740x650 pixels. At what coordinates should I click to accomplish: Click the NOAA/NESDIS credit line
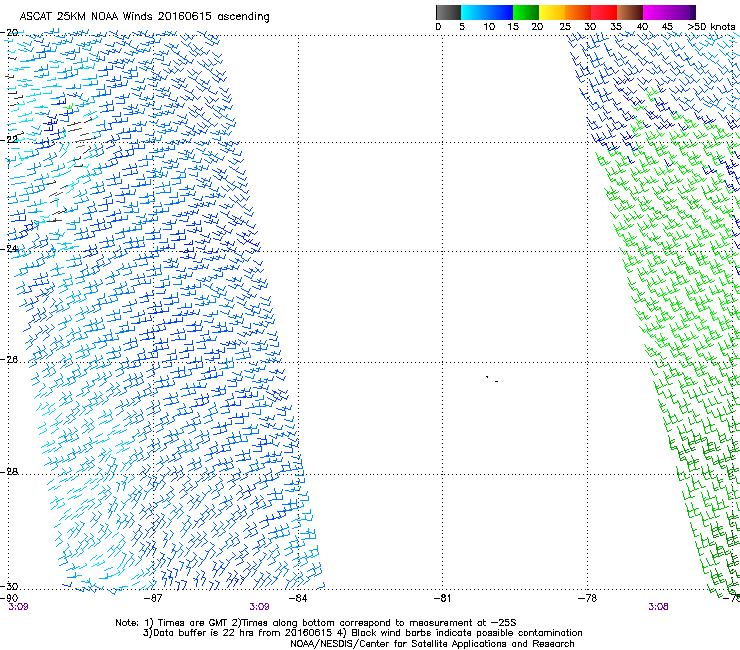(x=432, y=644)
